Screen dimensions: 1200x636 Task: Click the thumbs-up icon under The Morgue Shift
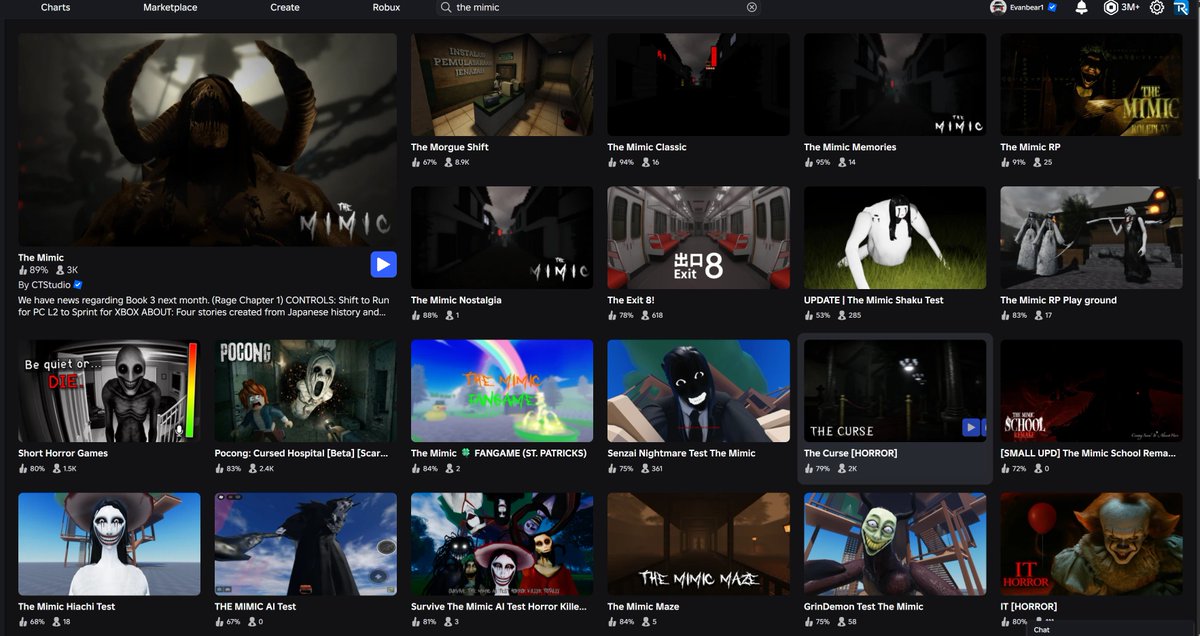pos(416,162)
